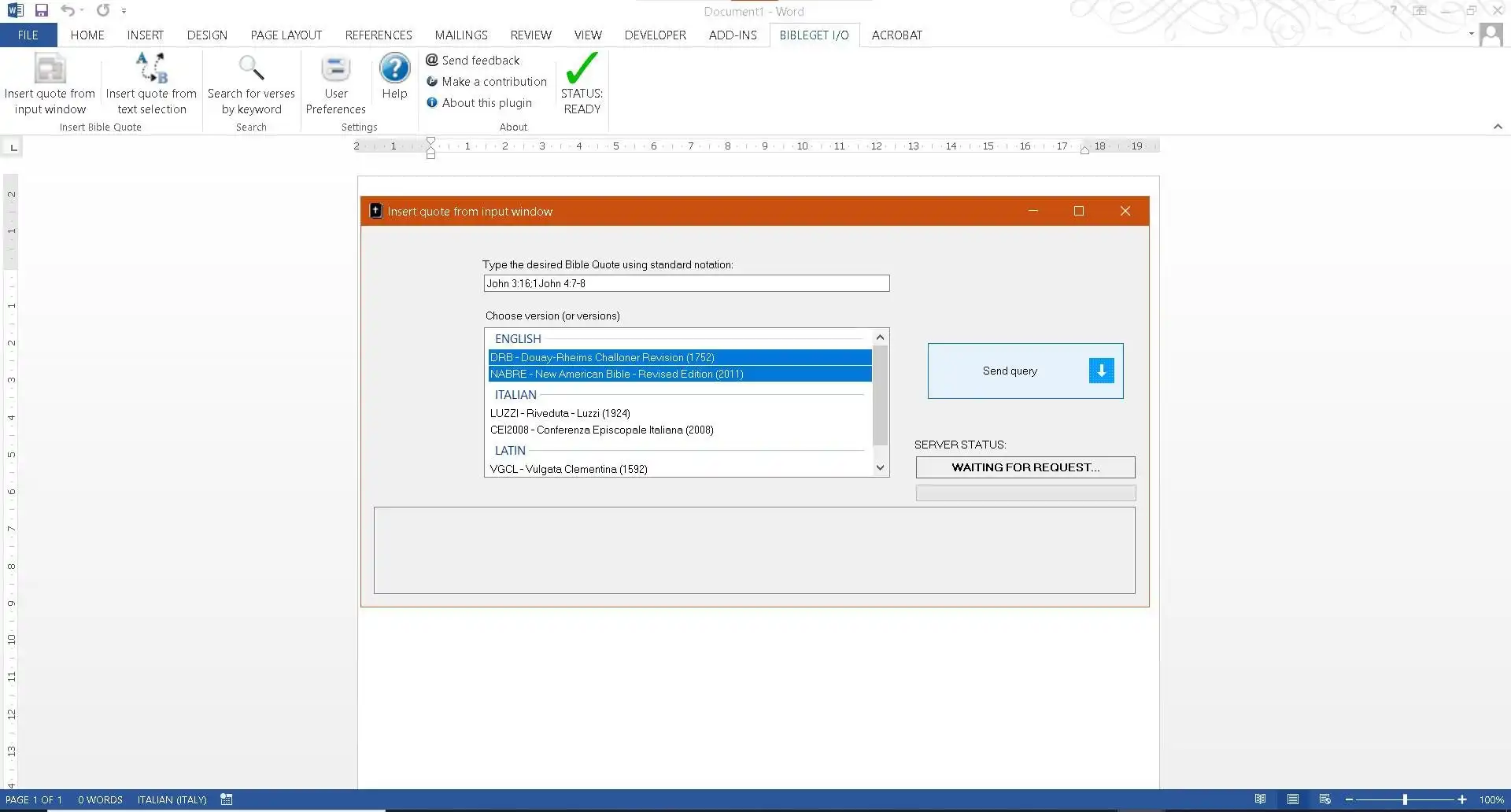Click the Bible quote input field
The image size is (1511, 812).
[x=686, y=283]
